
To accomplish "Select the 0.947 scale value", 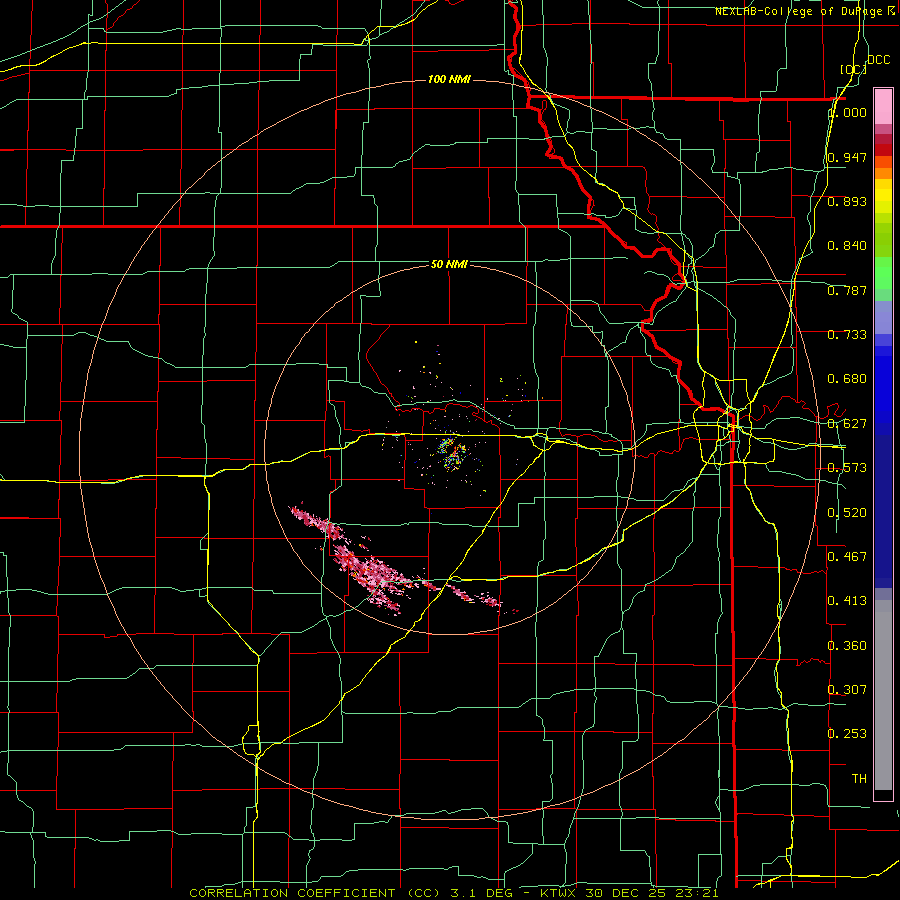I will pyautogui.click(x=847, y=157).
